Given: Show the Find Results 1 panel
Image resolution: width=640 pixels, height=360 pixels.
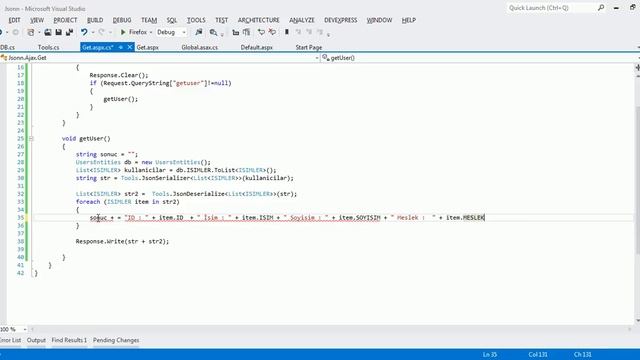Looking at the screenshot, I should click(x=69, y=340).
